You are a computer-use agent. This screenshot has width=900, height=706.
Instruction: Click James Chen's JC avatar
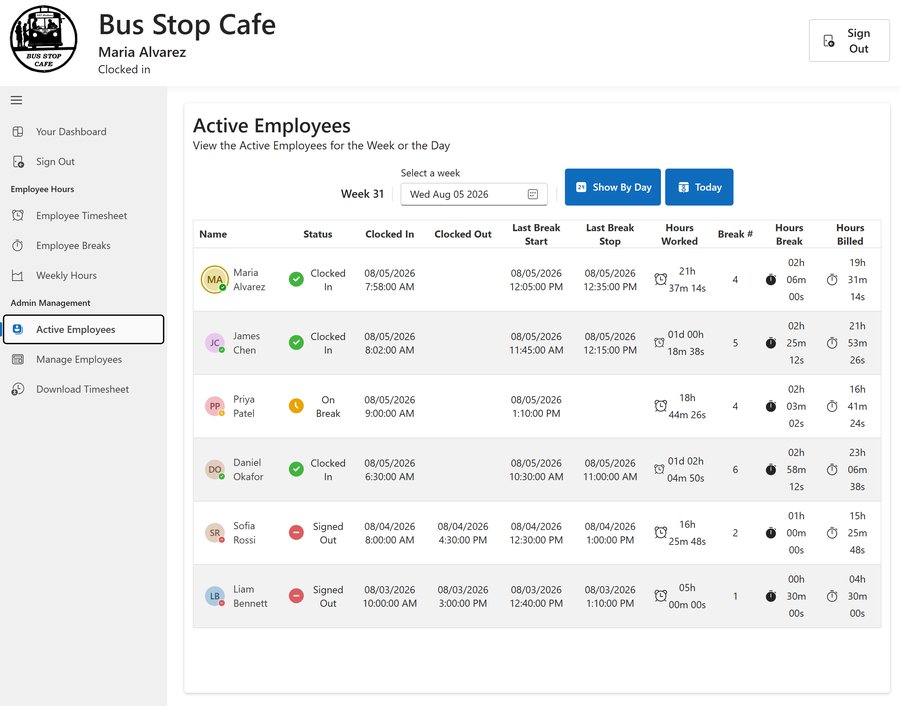(x=215, y=343)
